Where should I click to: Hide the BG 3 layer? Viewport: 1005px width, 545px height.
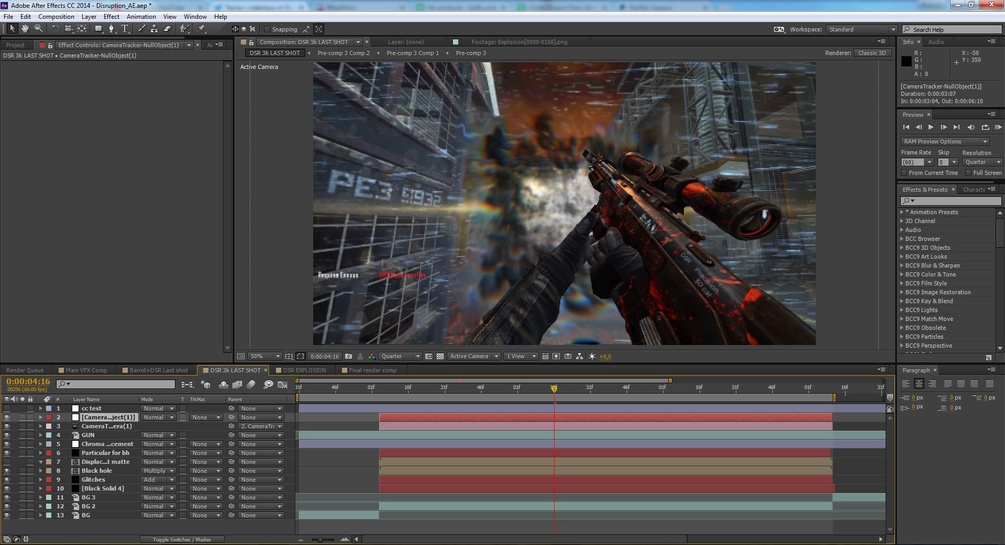coord(7,498)
